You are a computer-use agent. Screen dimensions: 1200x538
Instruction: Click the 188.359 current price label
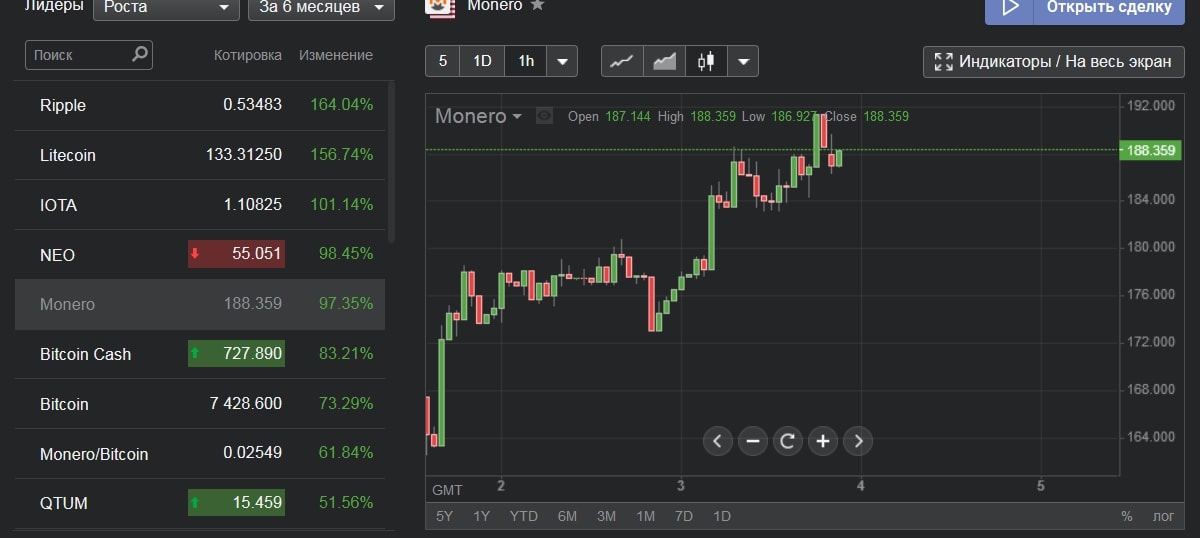(x=1150, y=150)
